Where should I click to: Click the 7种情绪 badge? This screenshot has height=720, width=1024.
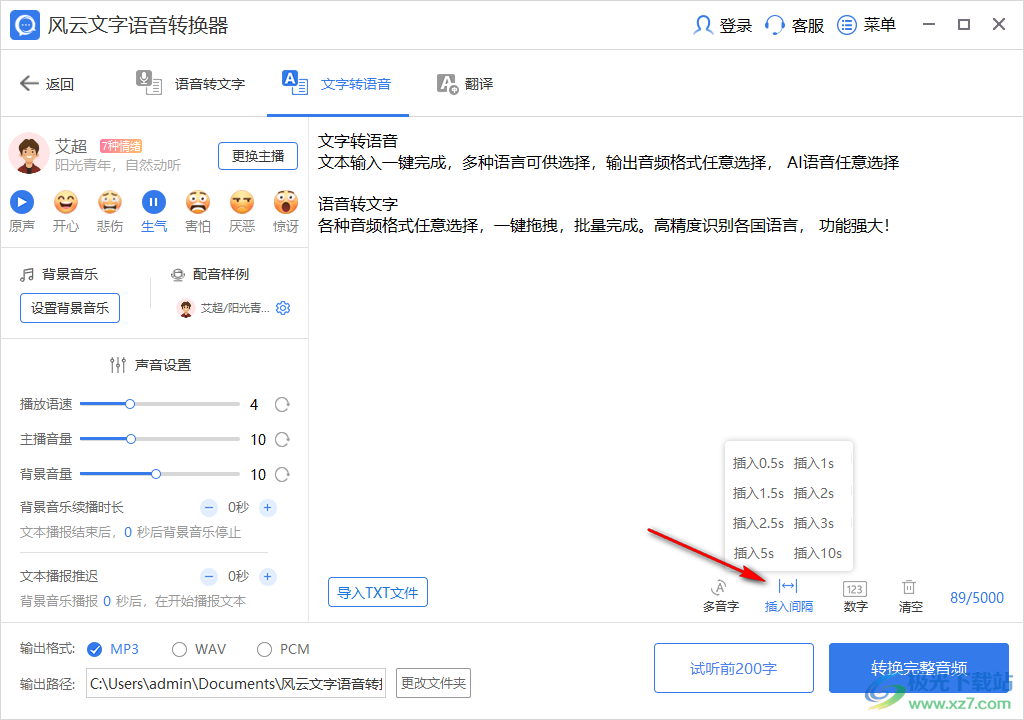[x=121, y=146]
